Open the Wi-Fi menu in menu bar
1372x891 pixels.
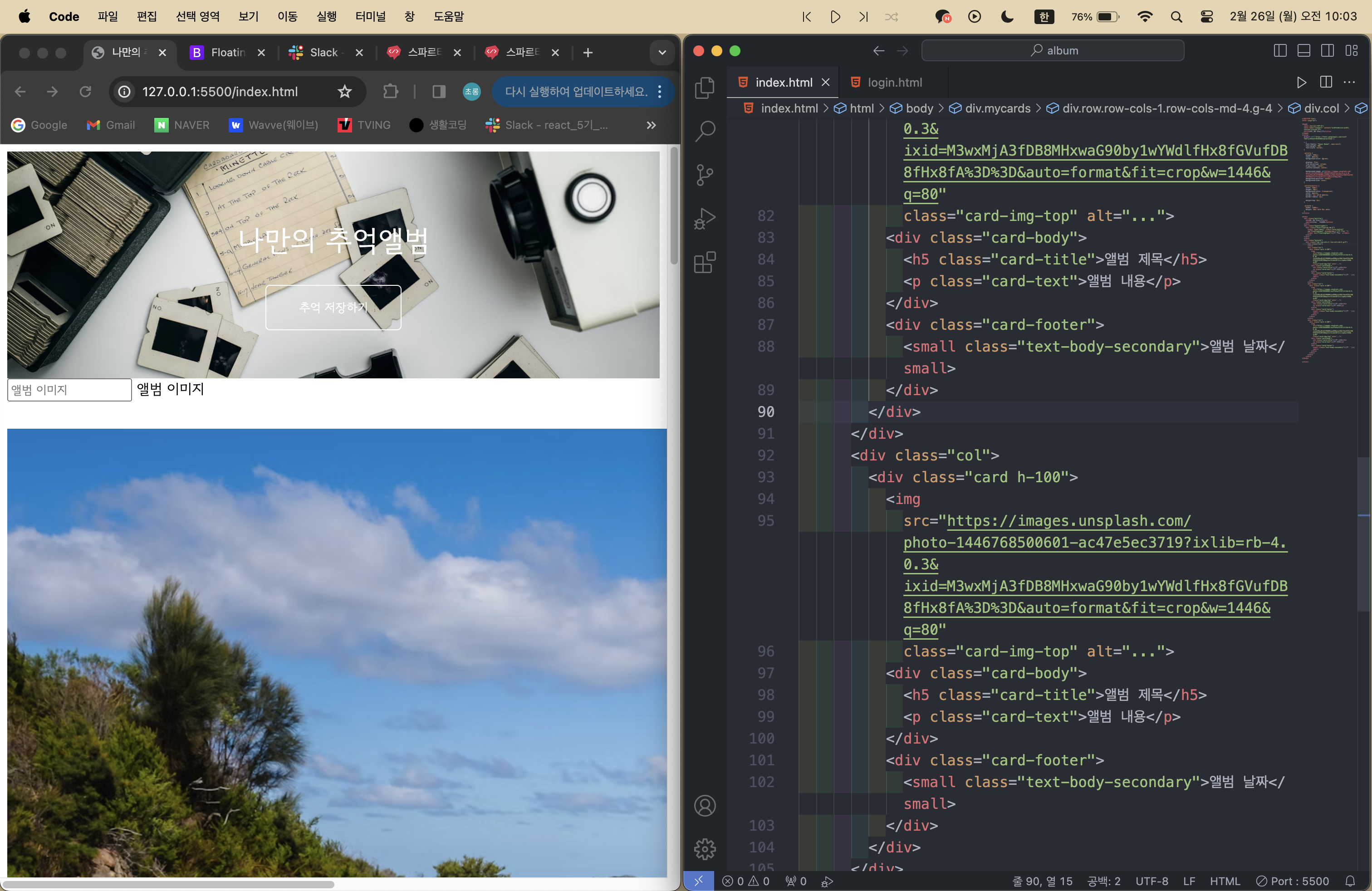pyautogui.click(x=1146, y=17)
